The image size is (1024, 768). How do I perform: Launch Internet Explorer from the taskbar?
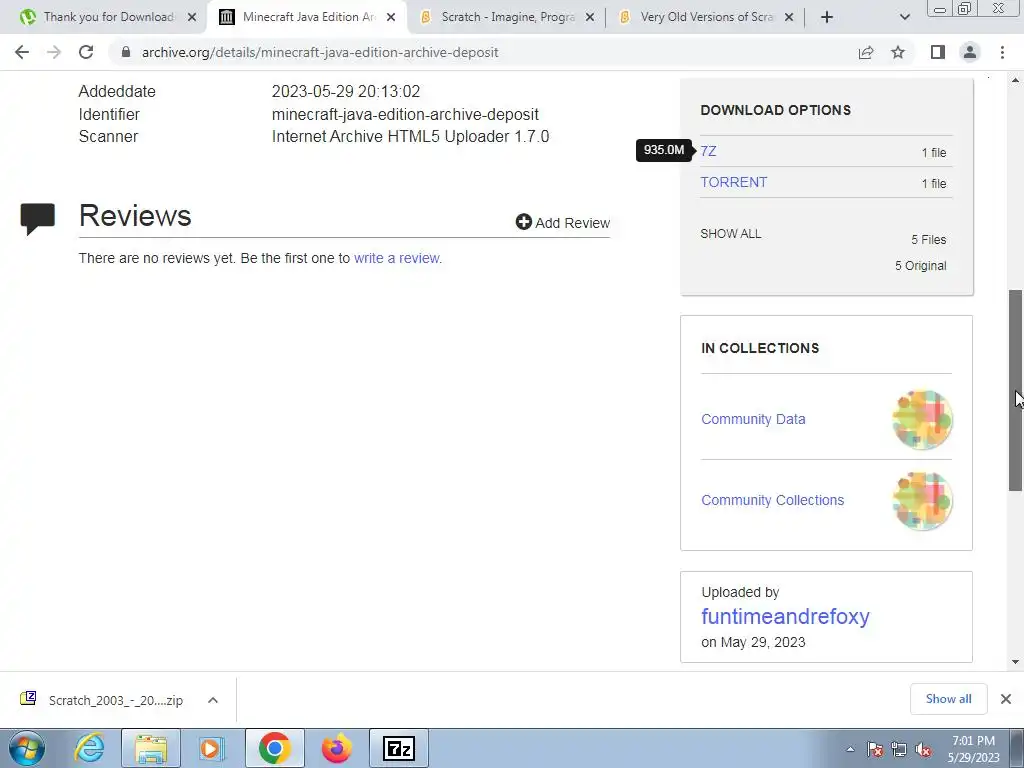coord(89,748)
